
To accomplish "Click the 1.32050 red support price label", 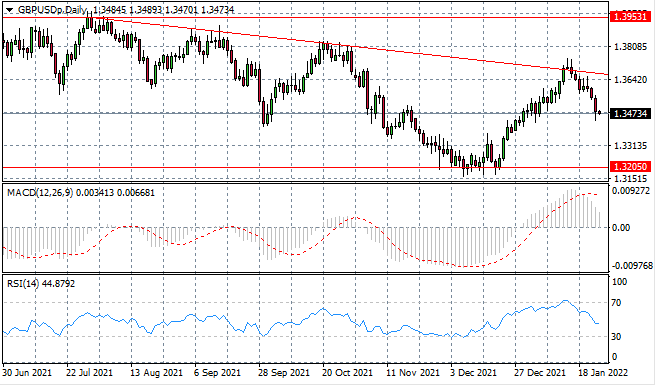I will click(631, 167).
